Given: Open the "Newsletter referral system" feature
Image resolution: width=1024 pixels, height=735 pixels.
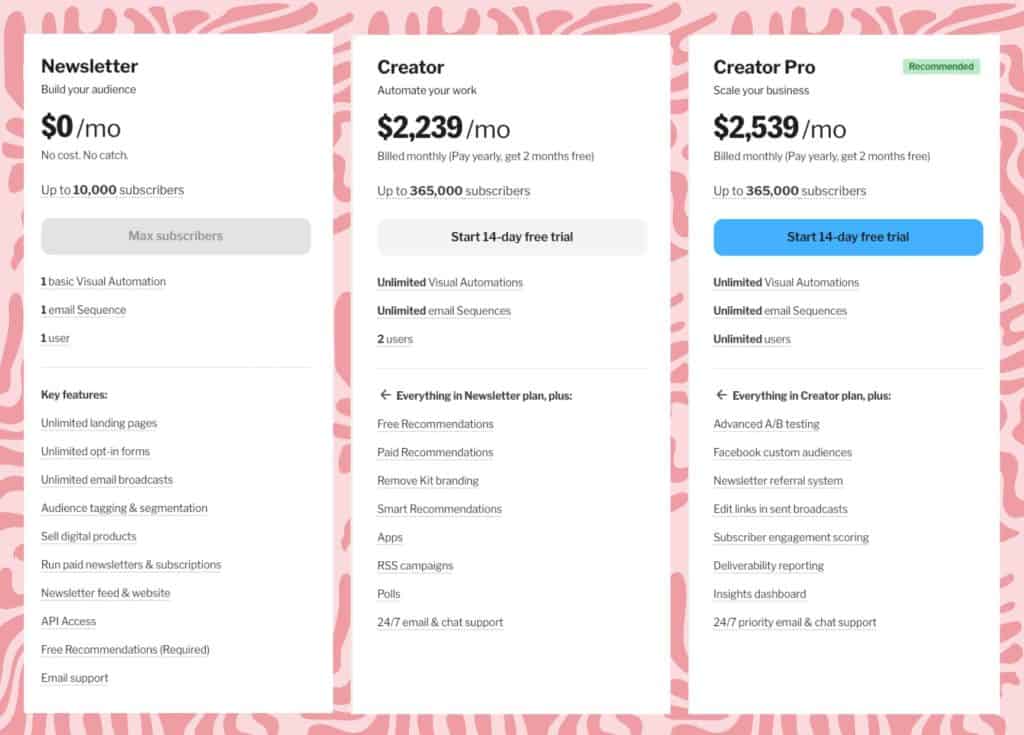Looking at the screenshot, I should pyautogui.click(x=778, y=480).
